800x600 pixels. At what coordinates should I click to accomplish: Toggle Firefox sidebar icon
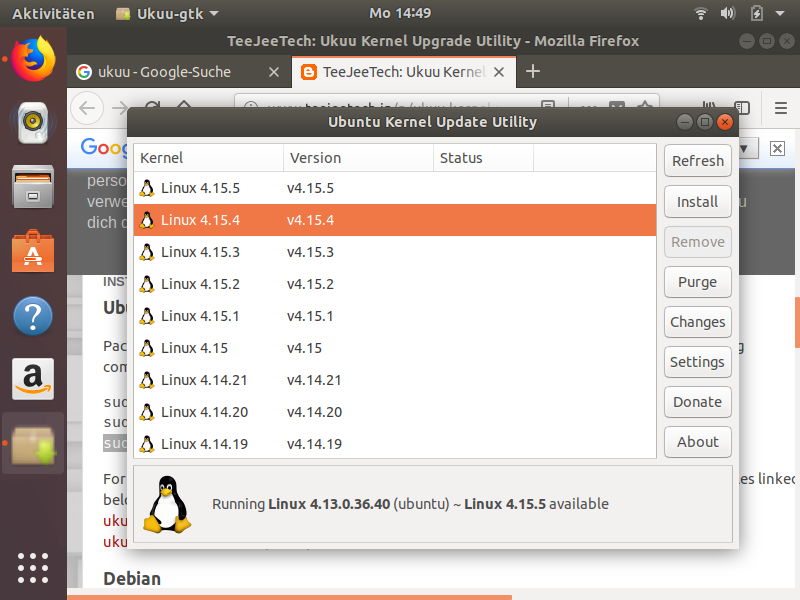click(742, 108)
